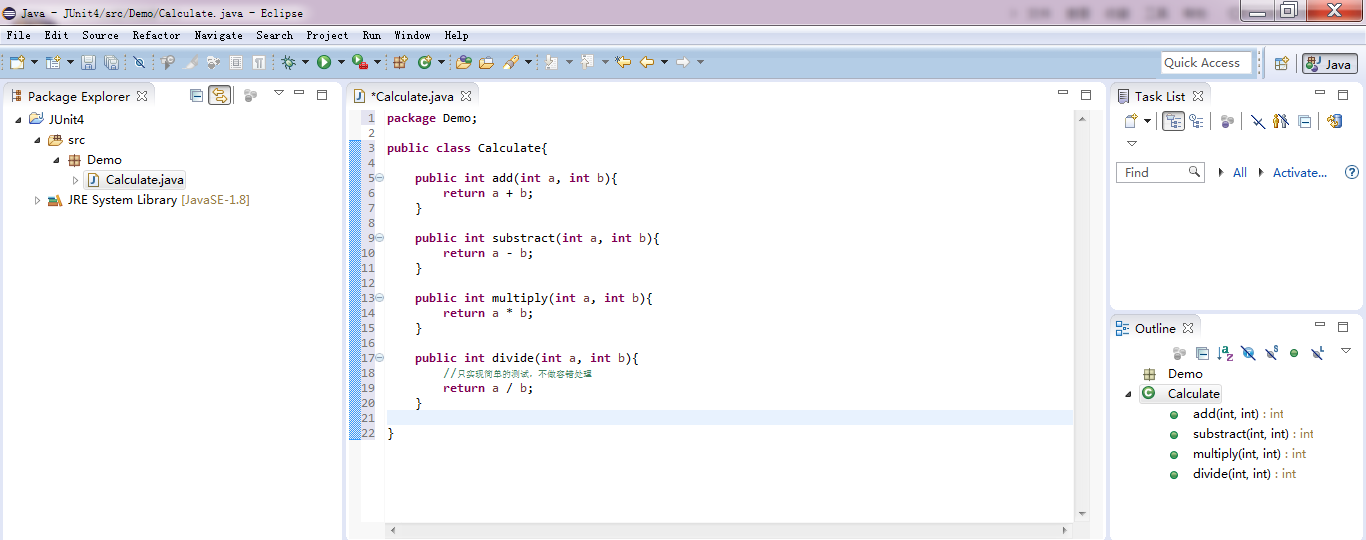Click the New Java Package icon
1366x540 pixels.
pyautogui.click(x=400, y=62)
